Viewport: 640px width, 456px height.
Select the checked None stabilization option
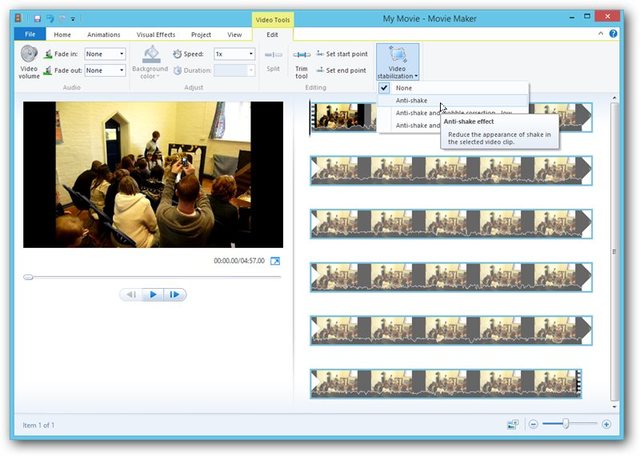pos(453,88)
